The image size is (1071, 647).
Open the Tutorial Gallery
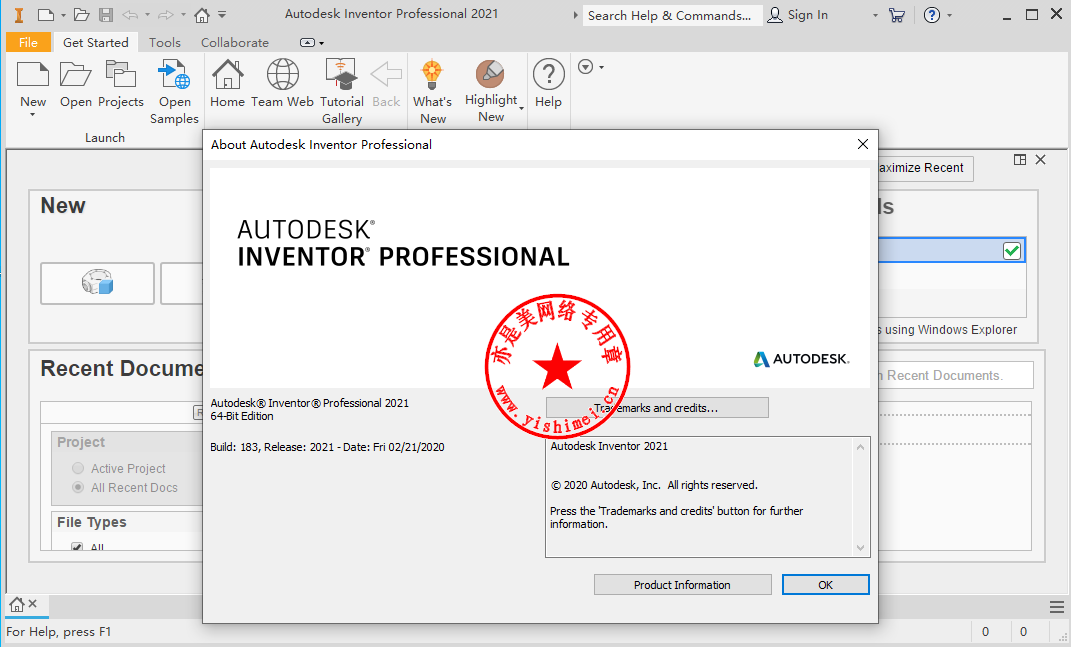tap(342, 92)
